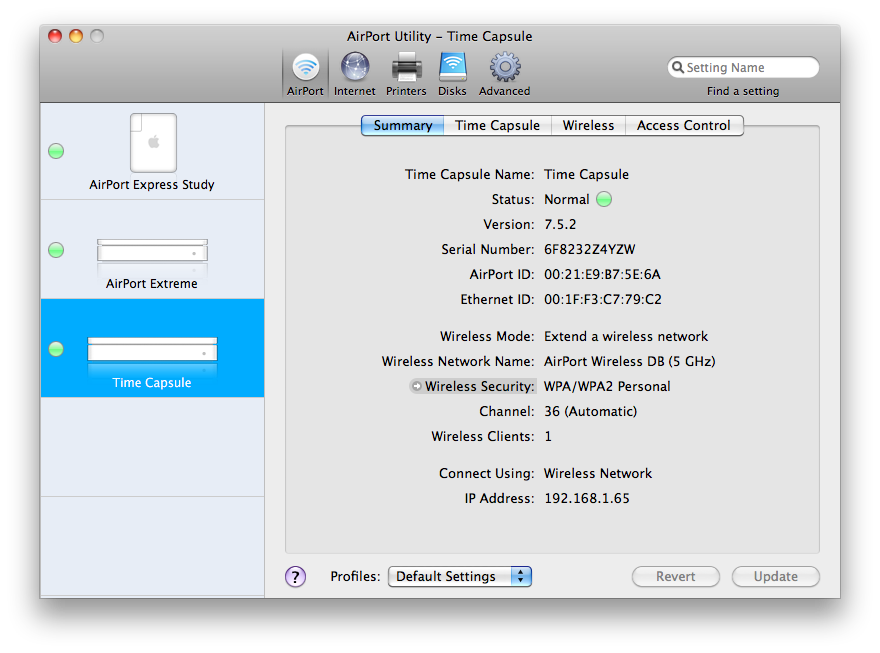Image resolution: width=880 pixels, height=653 pixels.
Task: Click the Update button
Action: tap(776, 576)
